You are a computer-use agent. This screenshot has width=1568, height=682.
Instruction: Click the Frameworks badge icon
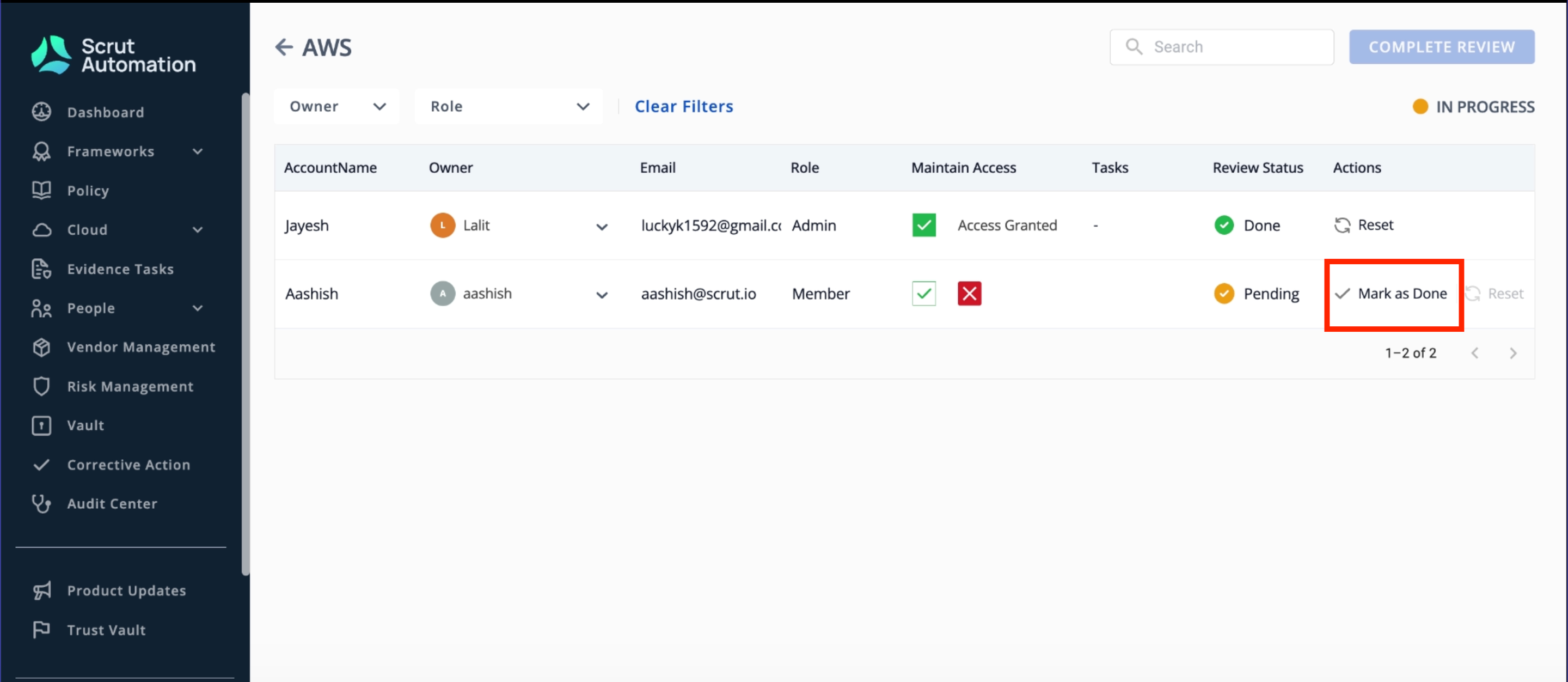point(41,151)
